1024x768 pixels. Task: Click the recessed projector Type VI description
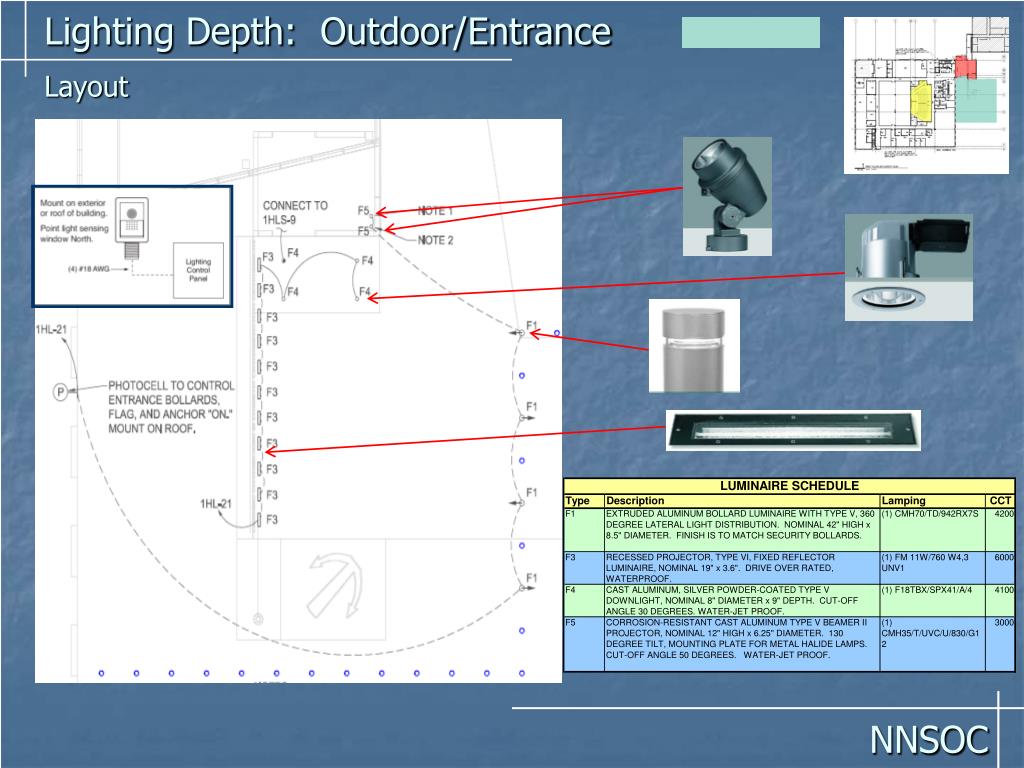(x=741, y=568)
